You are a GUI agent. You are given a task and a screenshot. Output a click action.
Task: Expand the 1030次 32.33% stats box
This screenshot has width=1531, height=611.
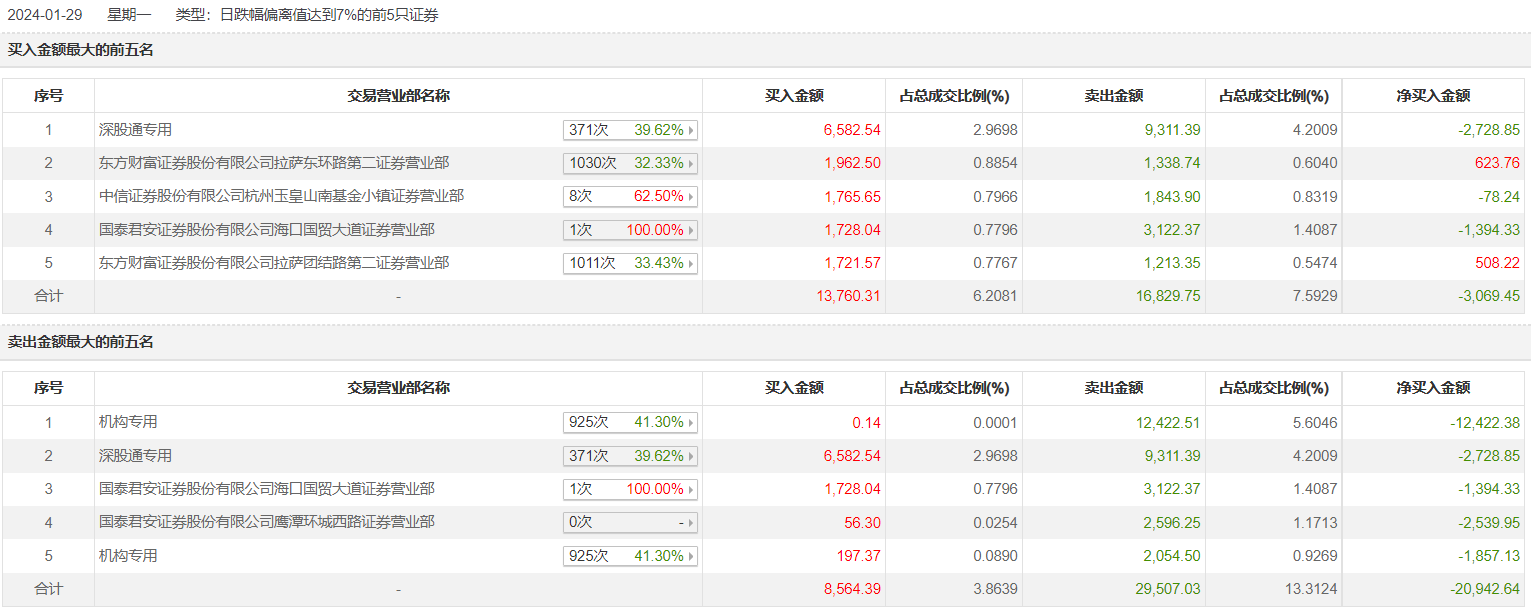pyautogui.click(x=630, y=163)
